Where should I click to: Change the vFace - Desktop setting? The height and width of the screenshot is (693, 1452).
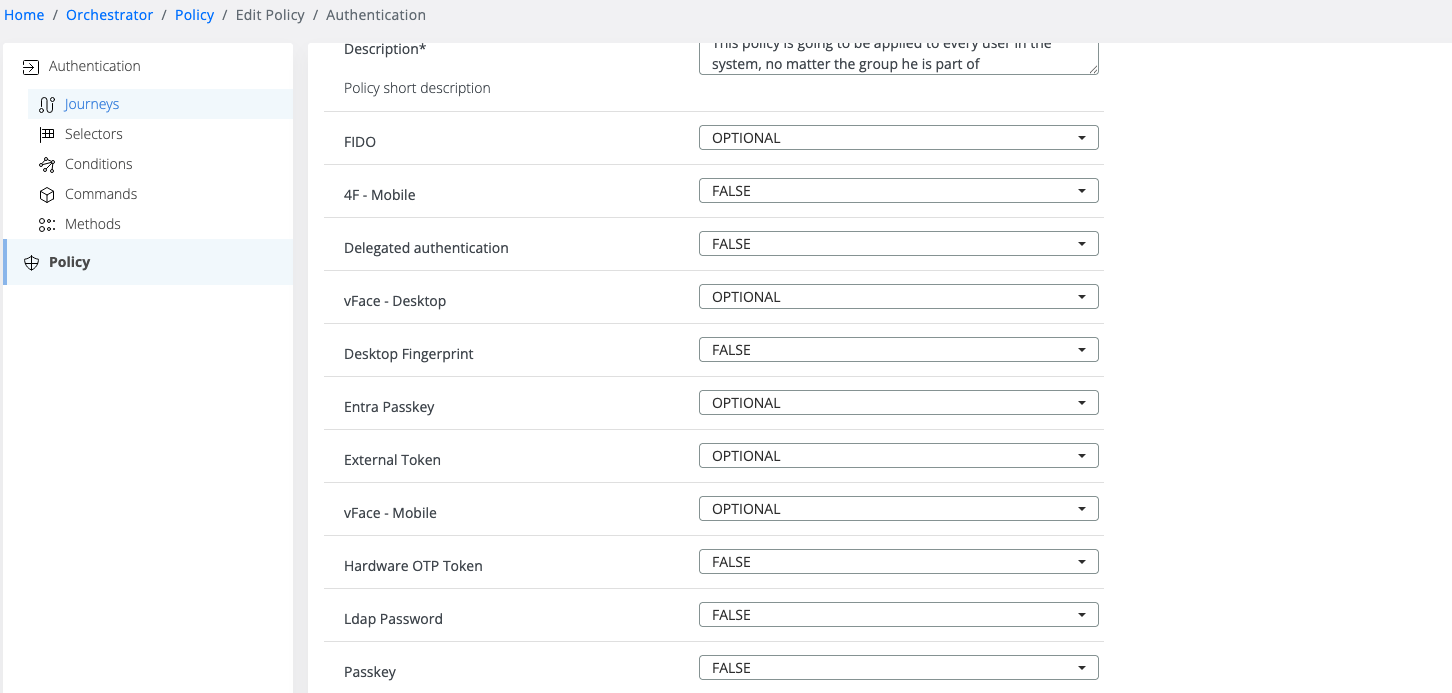click(x=898, y=297)
